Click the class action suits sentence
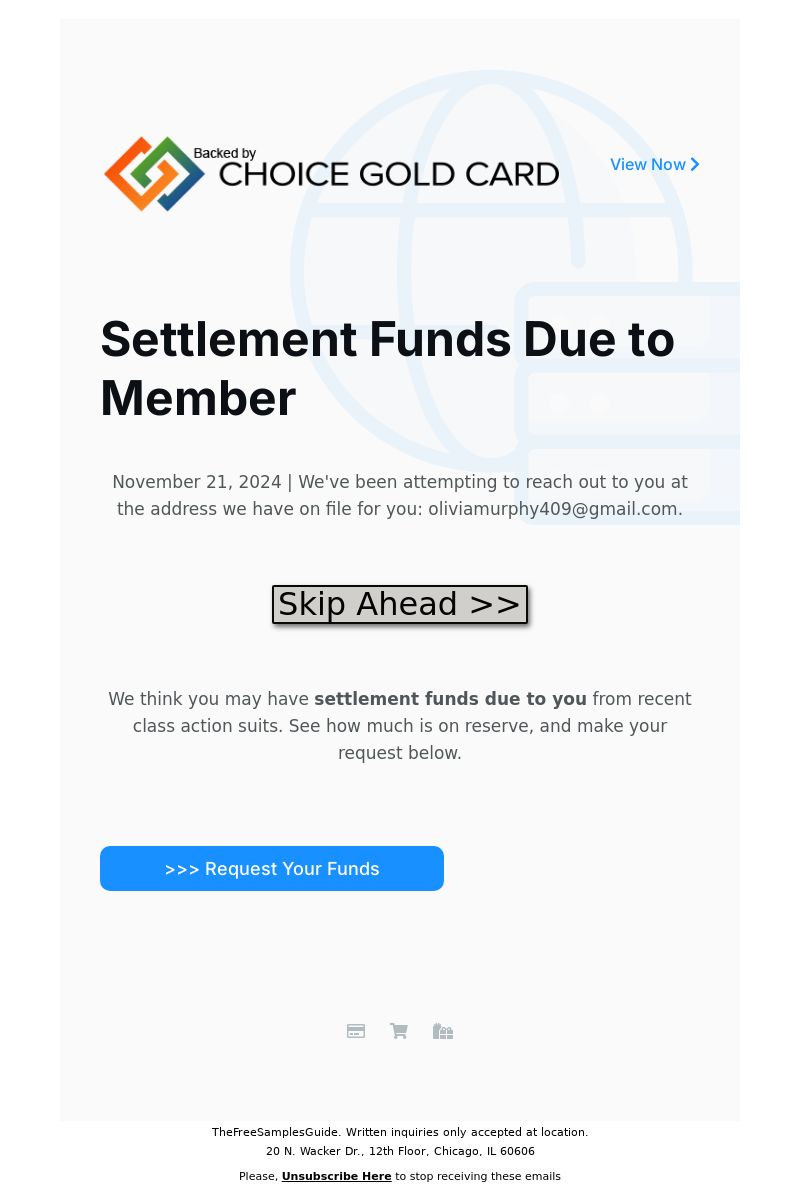This screenshot has height=1194, width=800. tap(400, 726)
